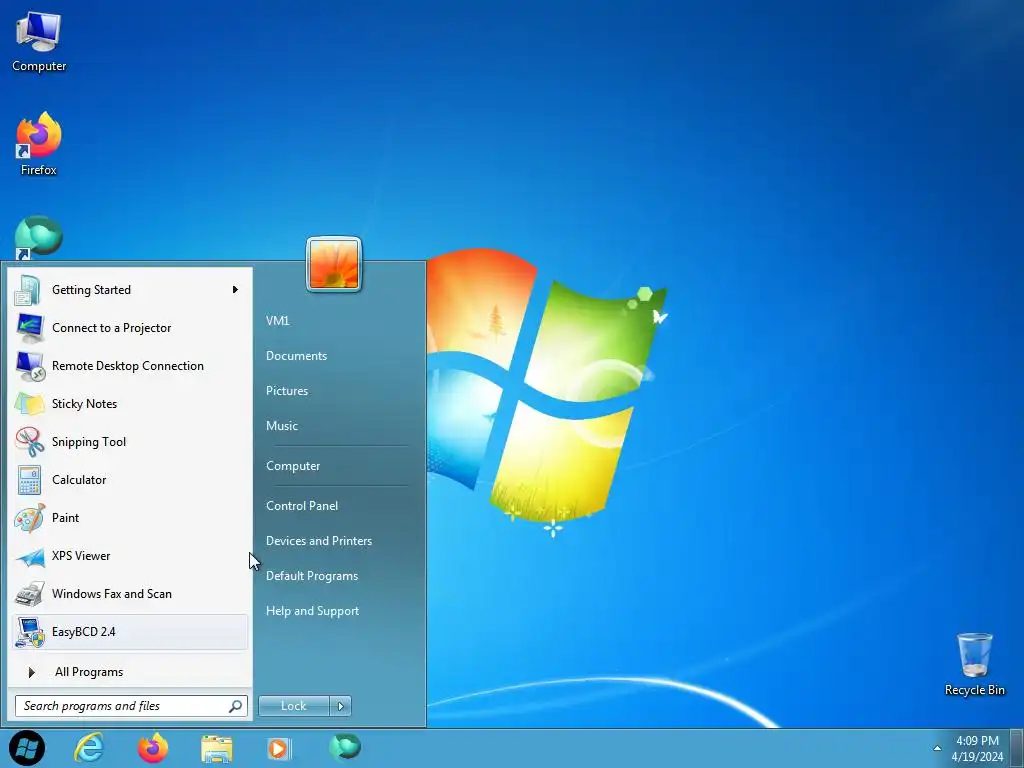Open the green globe desktop shortcut
1024x768 pixels.
39,237
